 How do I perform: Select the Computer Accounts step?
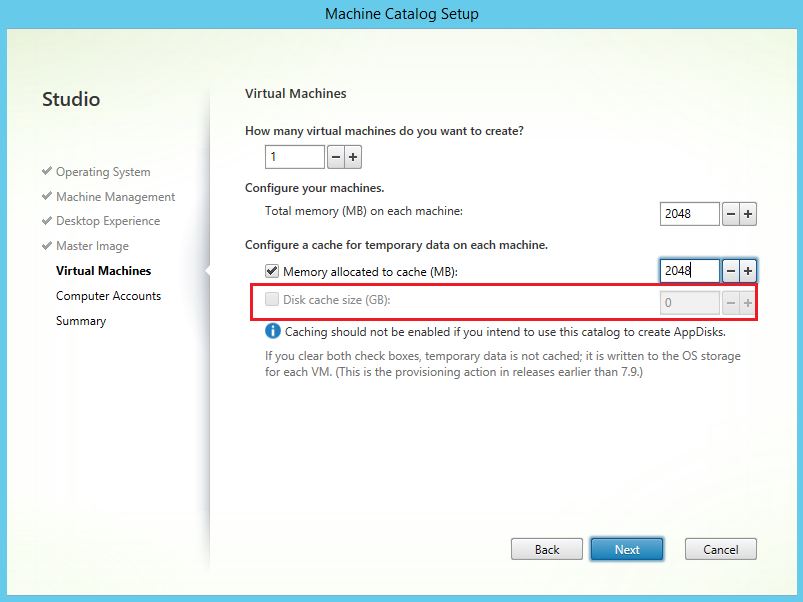108,295
